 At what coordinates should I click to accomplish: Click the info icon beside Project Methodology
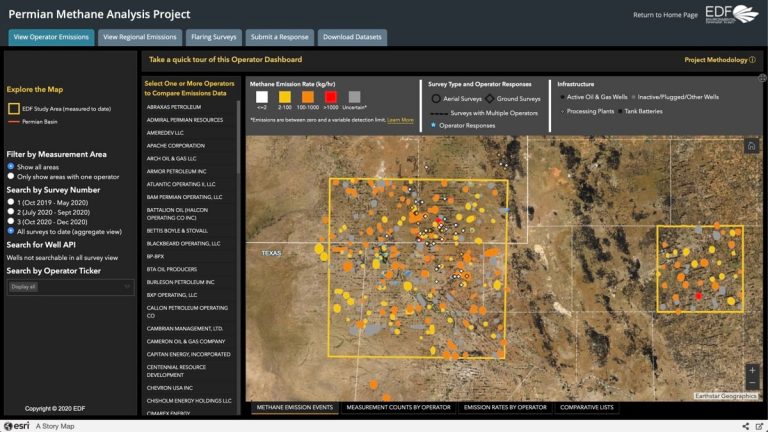[x=752, y=60]
